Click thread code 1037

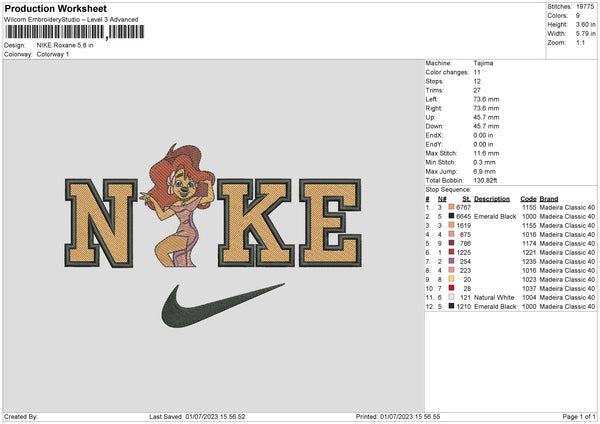529,288
